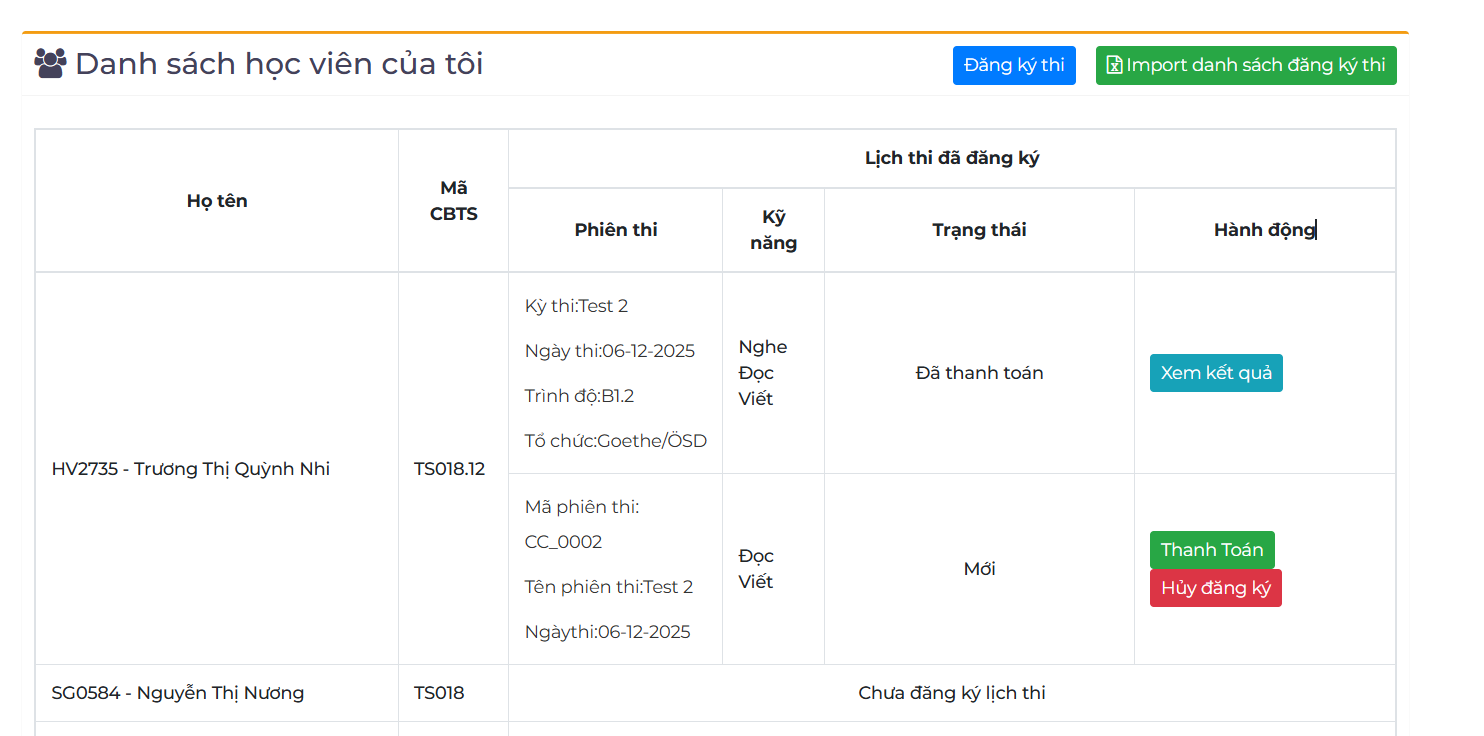
Task: Select student HV2735 - Trương Thị Quỳnh Nhi
Action: pos(191,469)
